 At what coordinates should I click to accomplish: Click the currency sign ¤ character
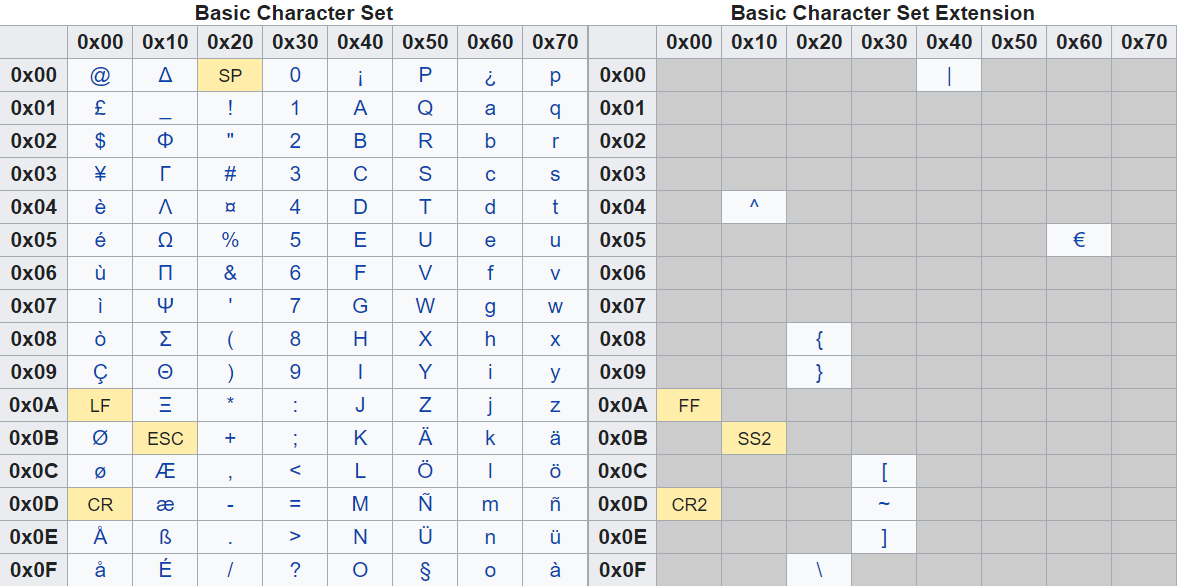pyautogui.click(x=230, y=207)
